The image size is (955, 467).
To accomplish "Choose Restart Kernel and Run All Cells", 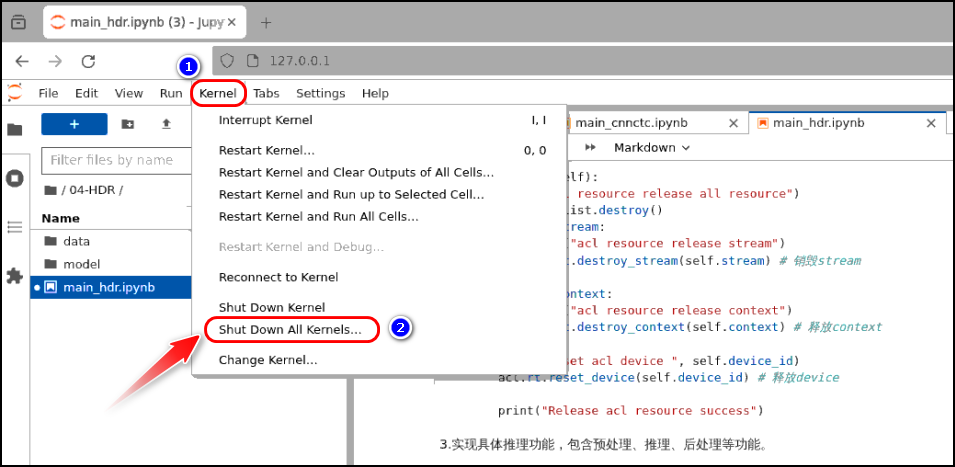I will (380, 216).
